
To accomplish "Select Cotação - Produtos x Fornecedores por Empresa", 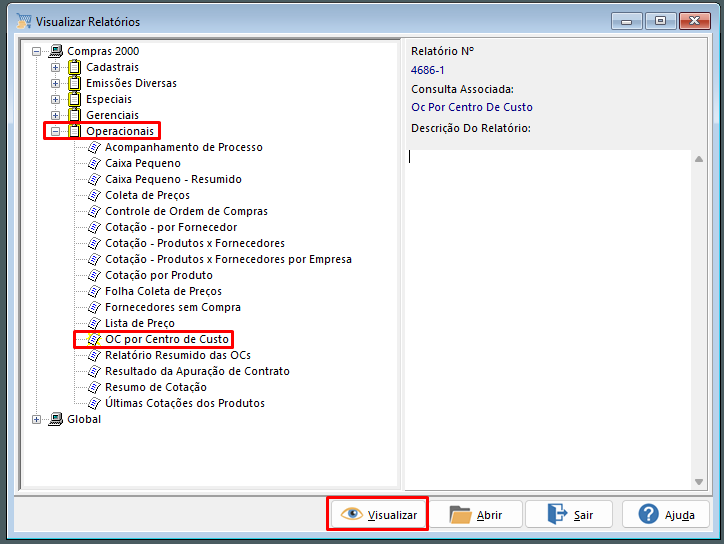I will pyautogui.click(x=228, y=260).
